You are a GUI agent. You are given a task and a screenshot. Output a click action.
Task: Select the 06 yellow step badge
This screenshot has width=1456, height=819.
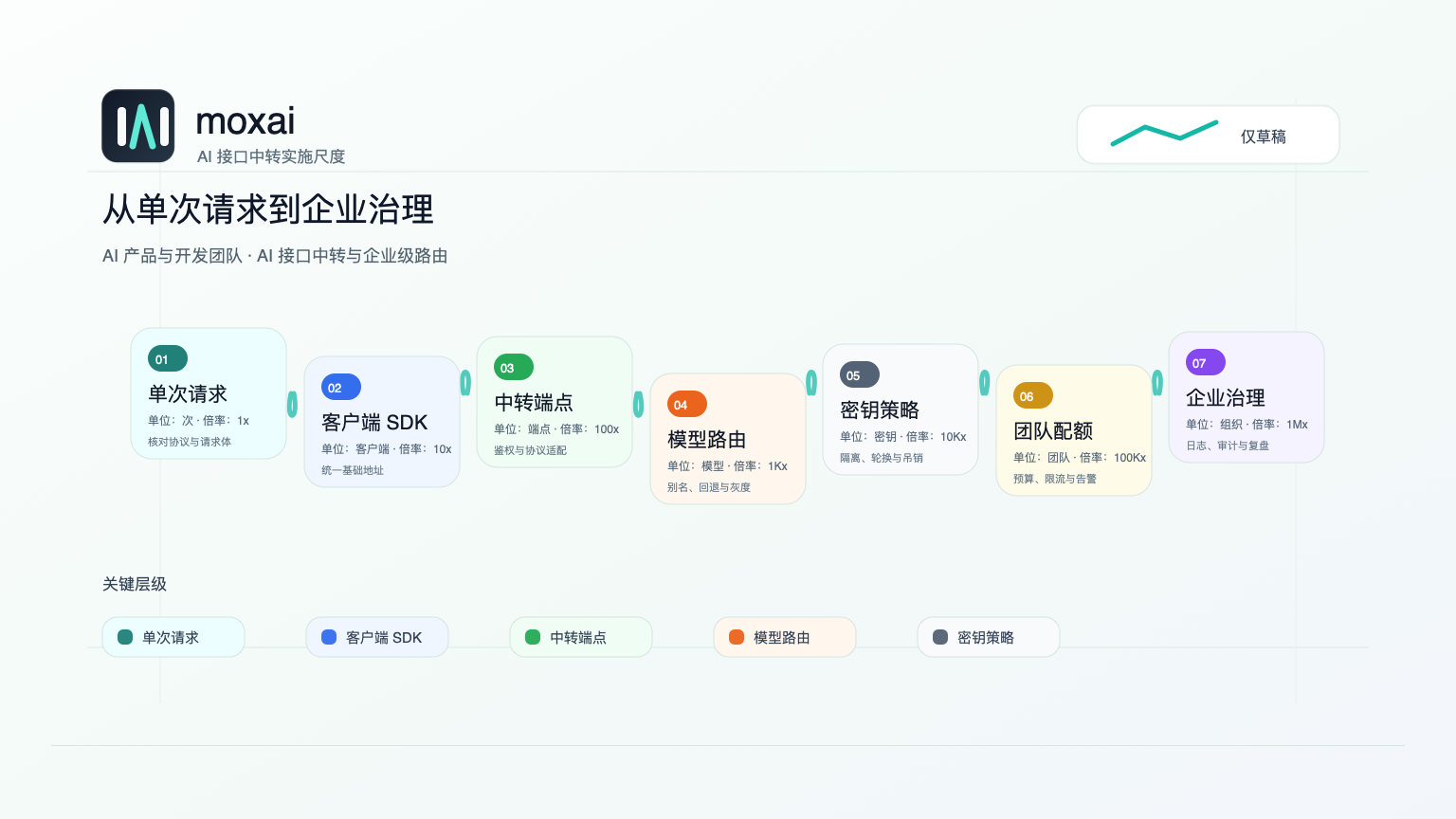(1033, 396)
